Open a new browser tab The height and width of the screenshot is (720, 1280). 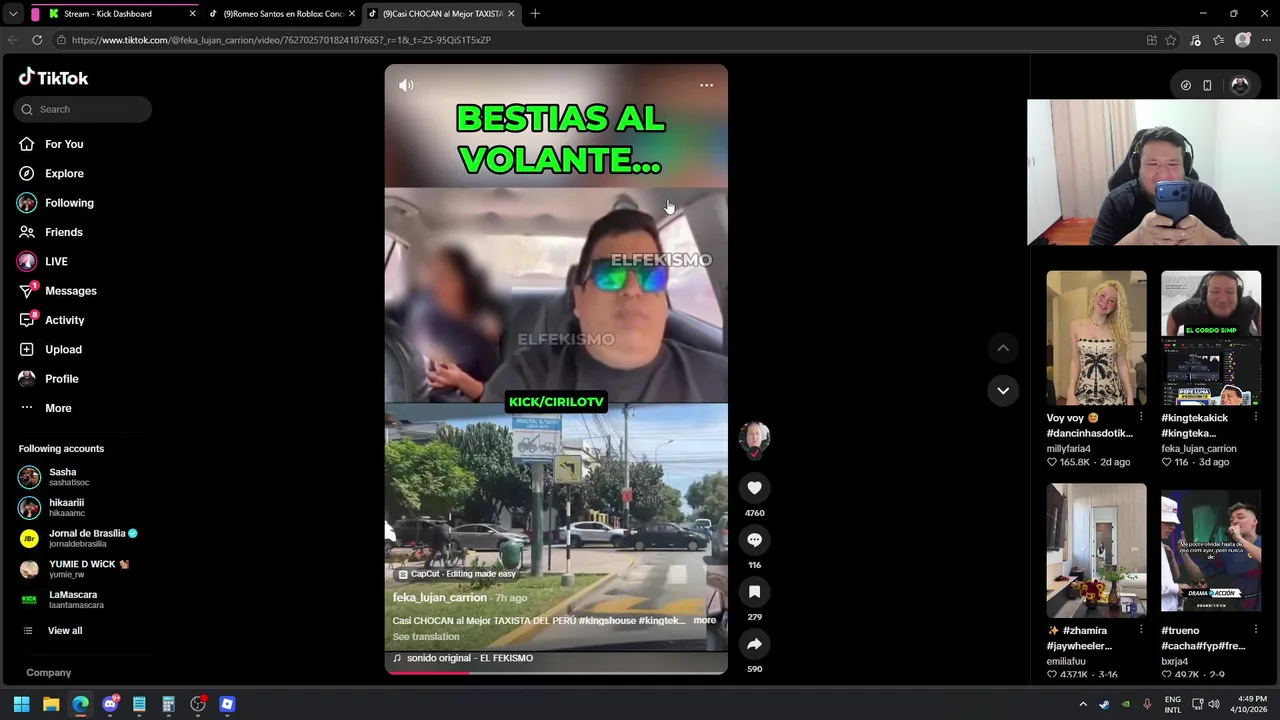click(x=535, y=14)
